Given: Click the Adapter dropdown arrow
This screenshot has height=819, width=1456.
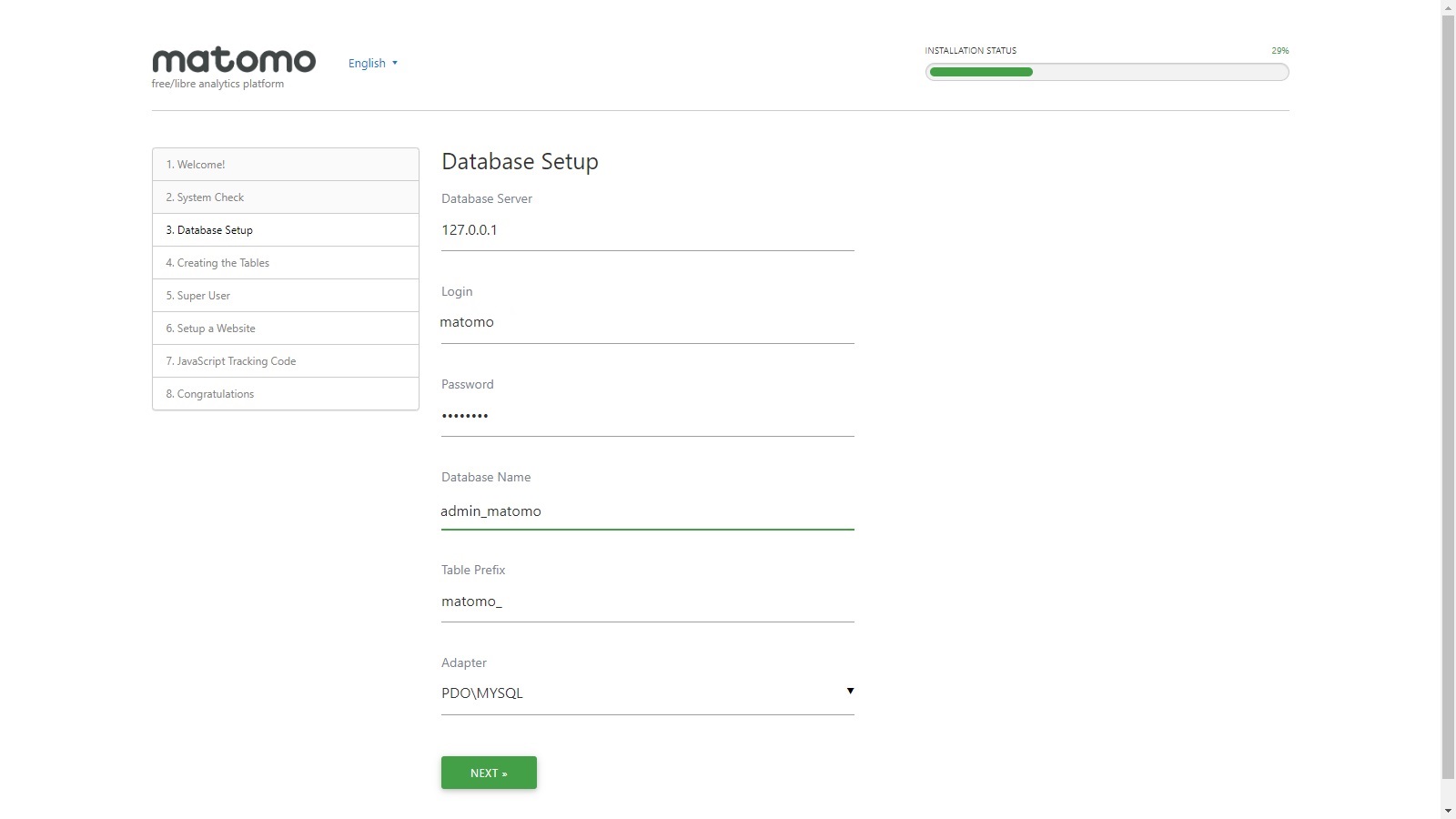Looking at the screenshot, I should point(850,692).
